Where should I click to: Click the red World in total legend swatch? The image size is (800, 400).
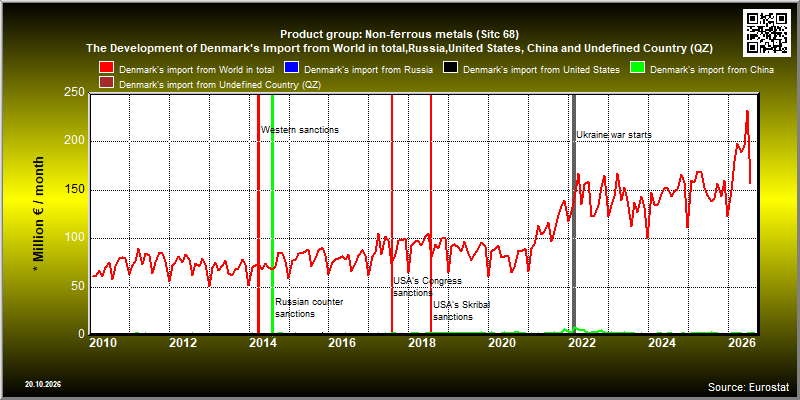tap(107, 69)
